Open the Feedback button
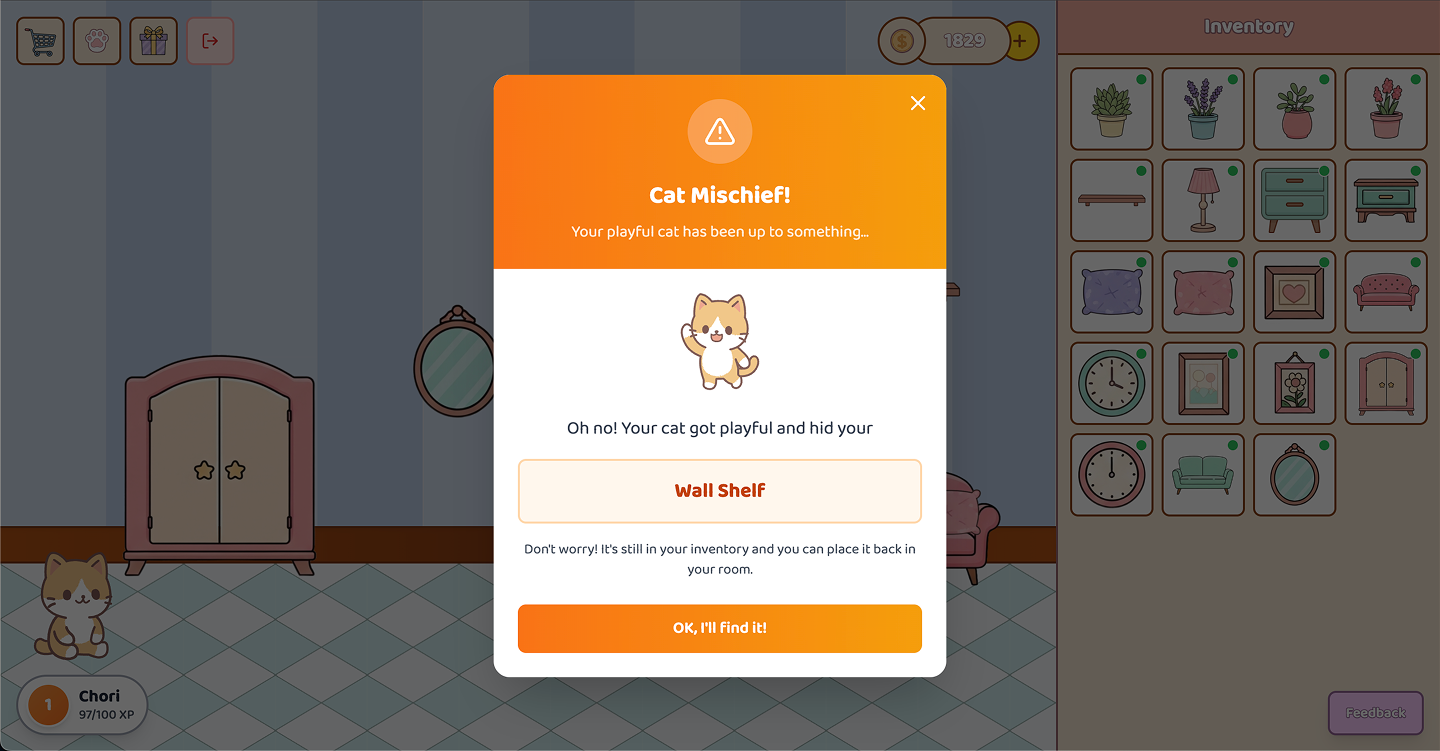The height and width of the screenshot is (751, 1440). pos(1375,713)
